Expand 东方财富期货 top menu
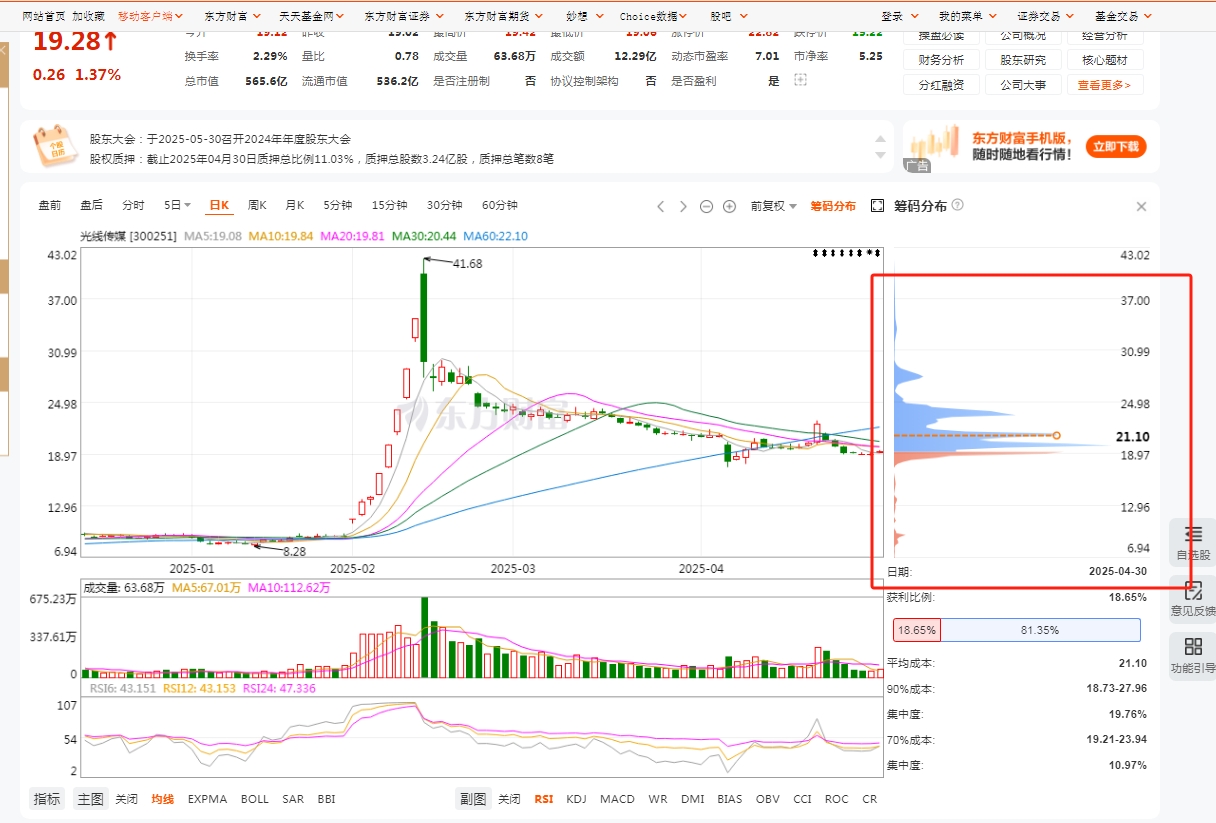 [x=504, y=16]
